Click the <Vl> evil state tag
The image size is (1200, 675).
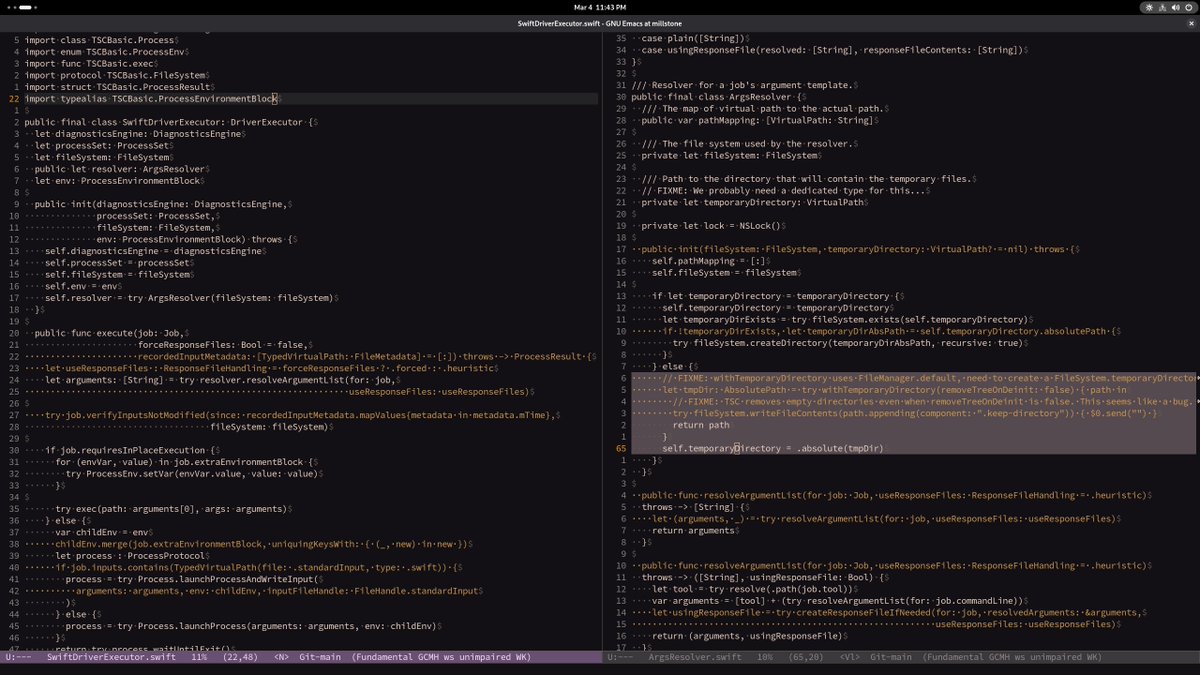pos(850,657)
